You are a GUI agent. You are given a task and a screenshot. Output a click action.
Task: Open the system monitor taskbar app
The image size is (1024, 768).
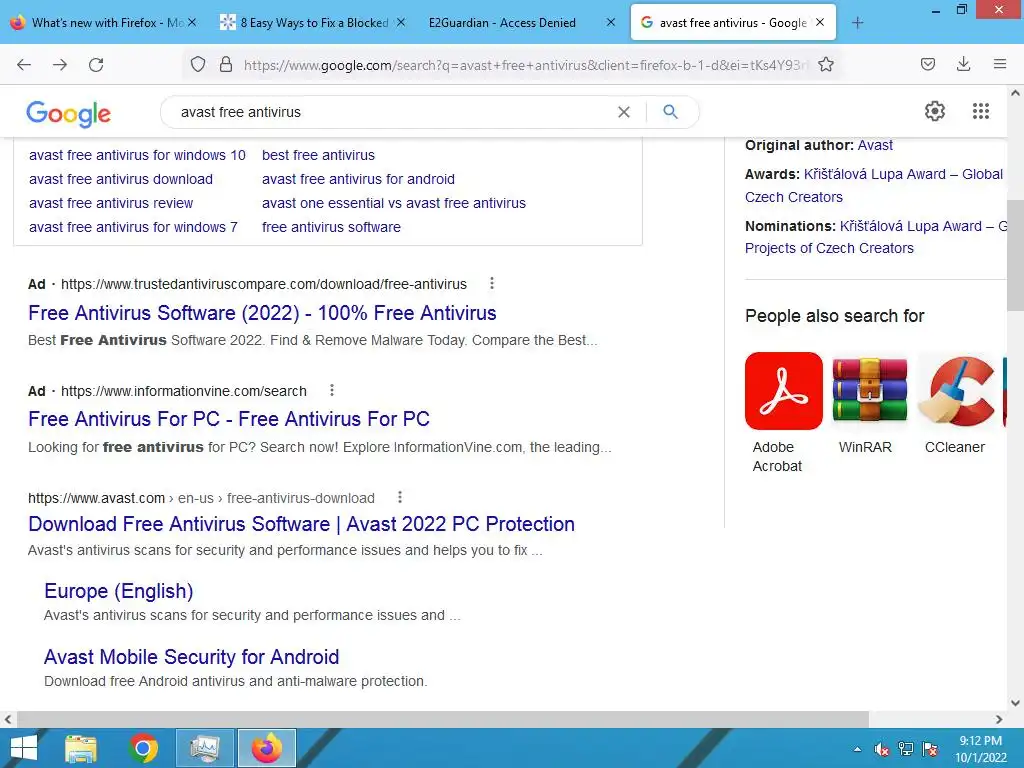[x=206, y=748]
